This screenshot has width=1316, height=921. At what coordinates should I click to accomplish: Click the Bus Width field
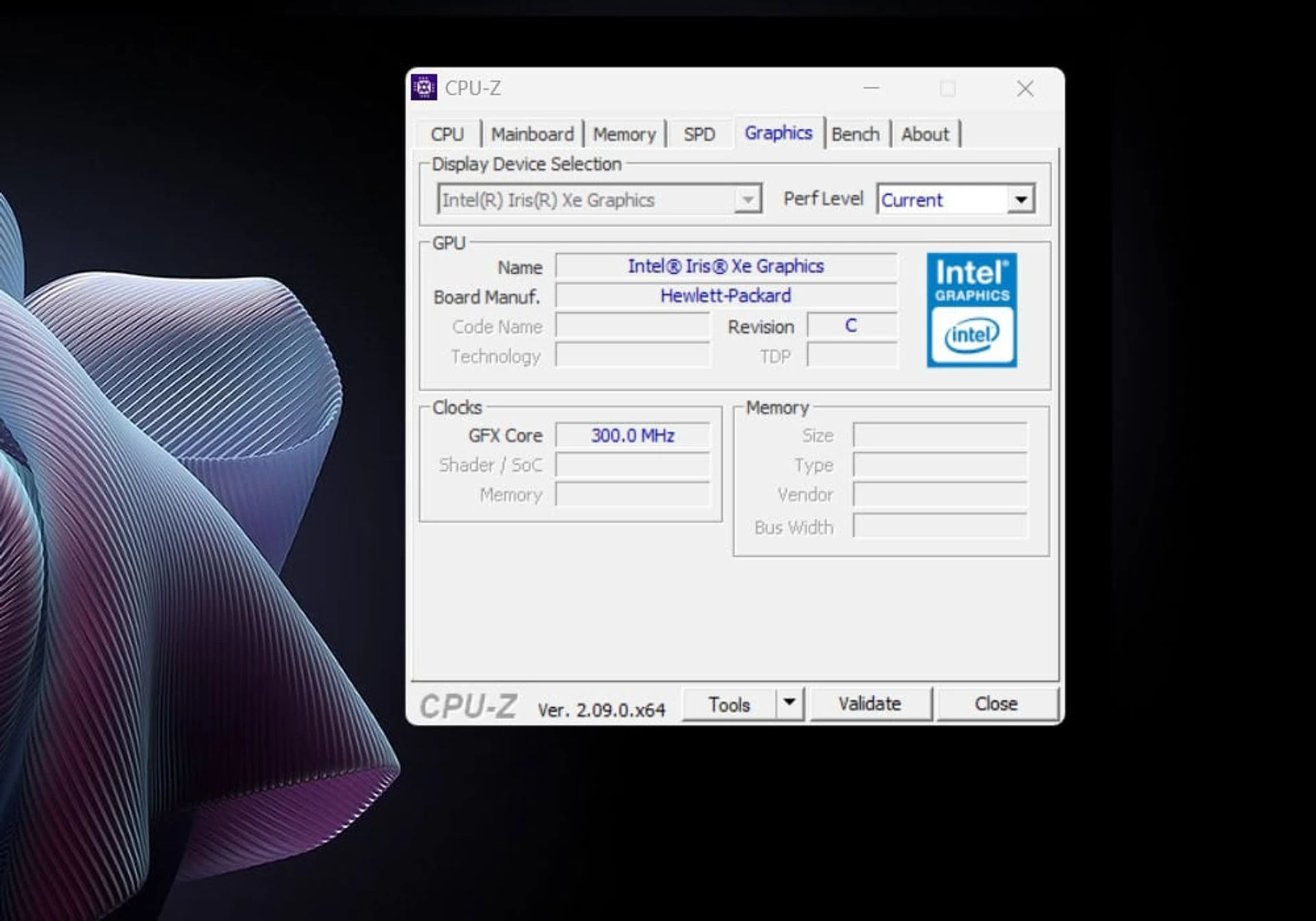(940, 526)
